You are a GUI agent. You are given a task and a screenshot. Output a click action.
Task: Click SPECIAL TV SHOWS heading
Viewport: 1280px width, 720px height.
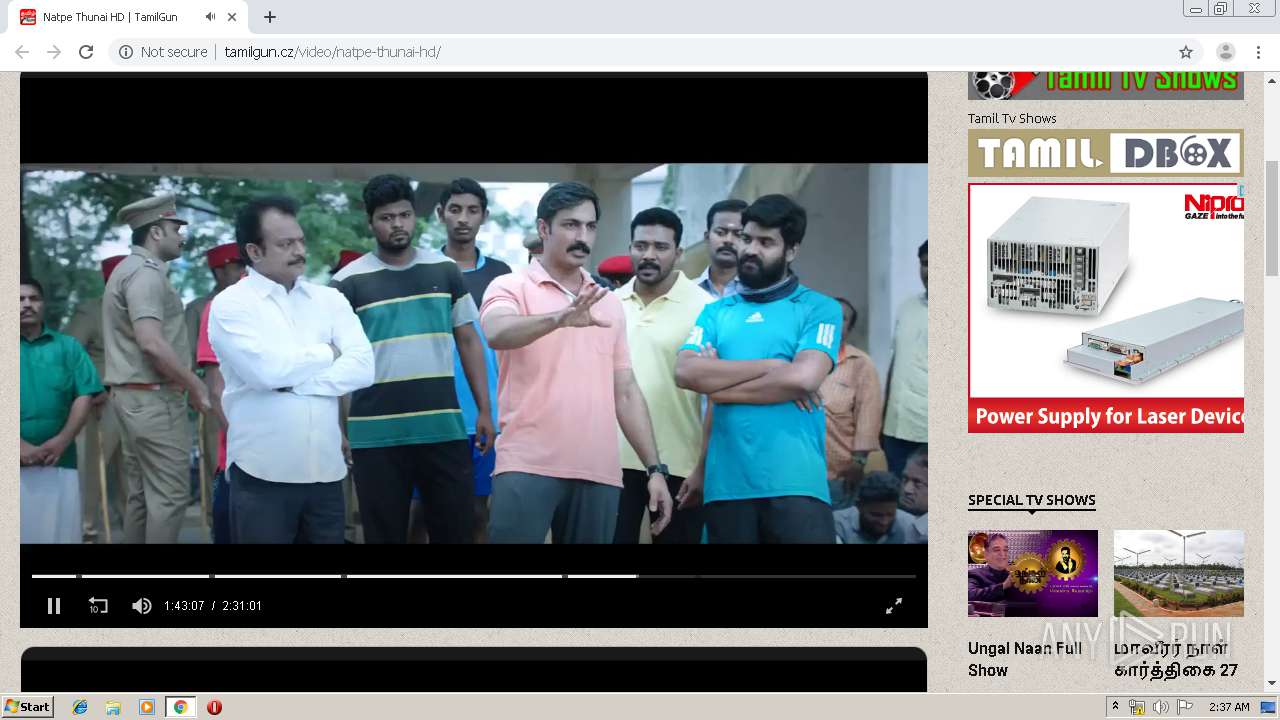click(x=1032, y=500)
